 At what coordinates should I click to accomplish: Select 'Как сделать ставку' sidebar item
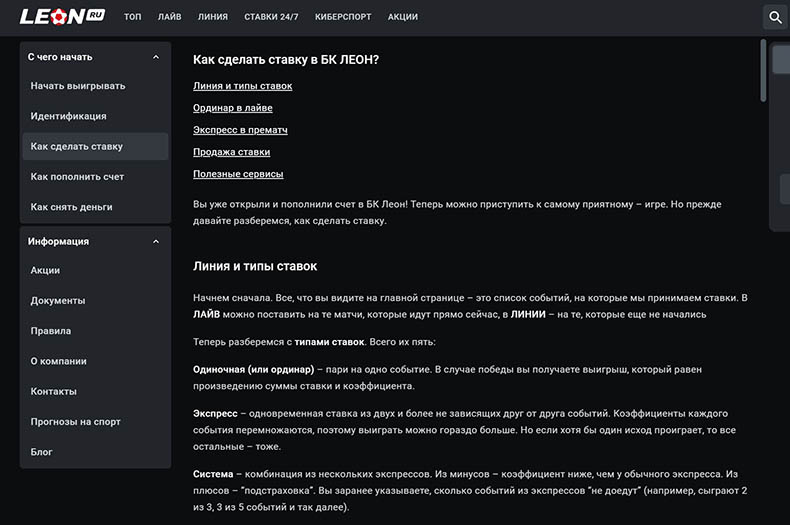(x=95, y=147)
